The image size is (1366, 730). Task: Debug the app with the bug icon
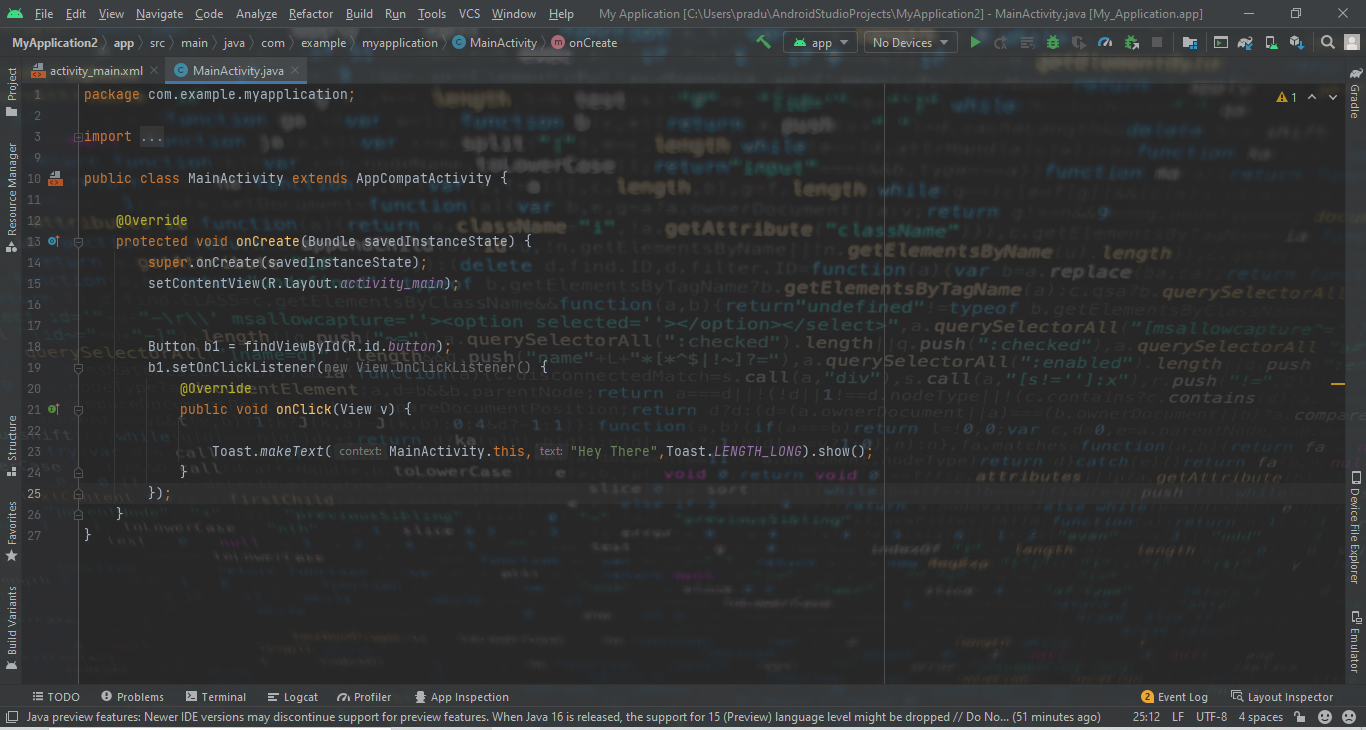point(1053,42)
